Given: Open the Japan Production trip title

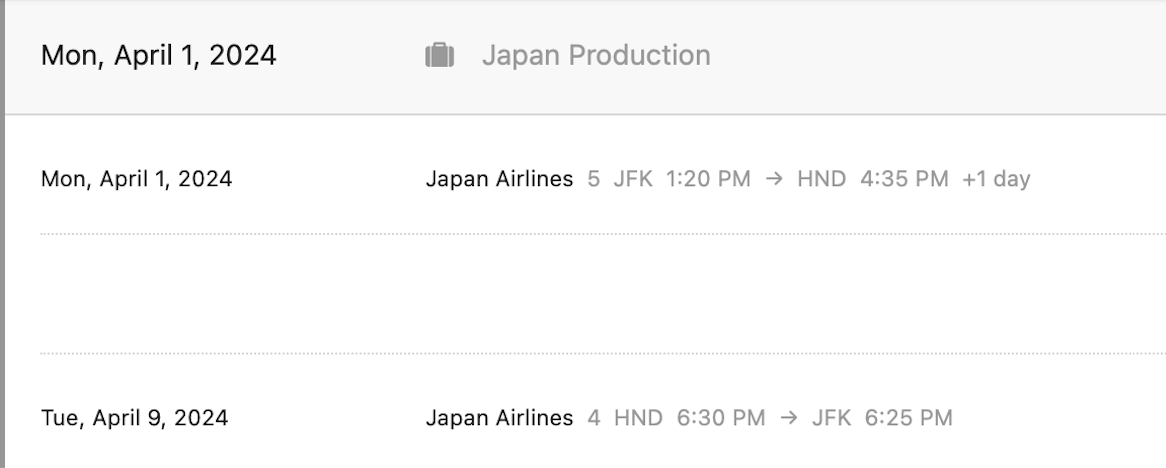Looking at the screenshot, I should pyautogui.click(x=596, y=55).
